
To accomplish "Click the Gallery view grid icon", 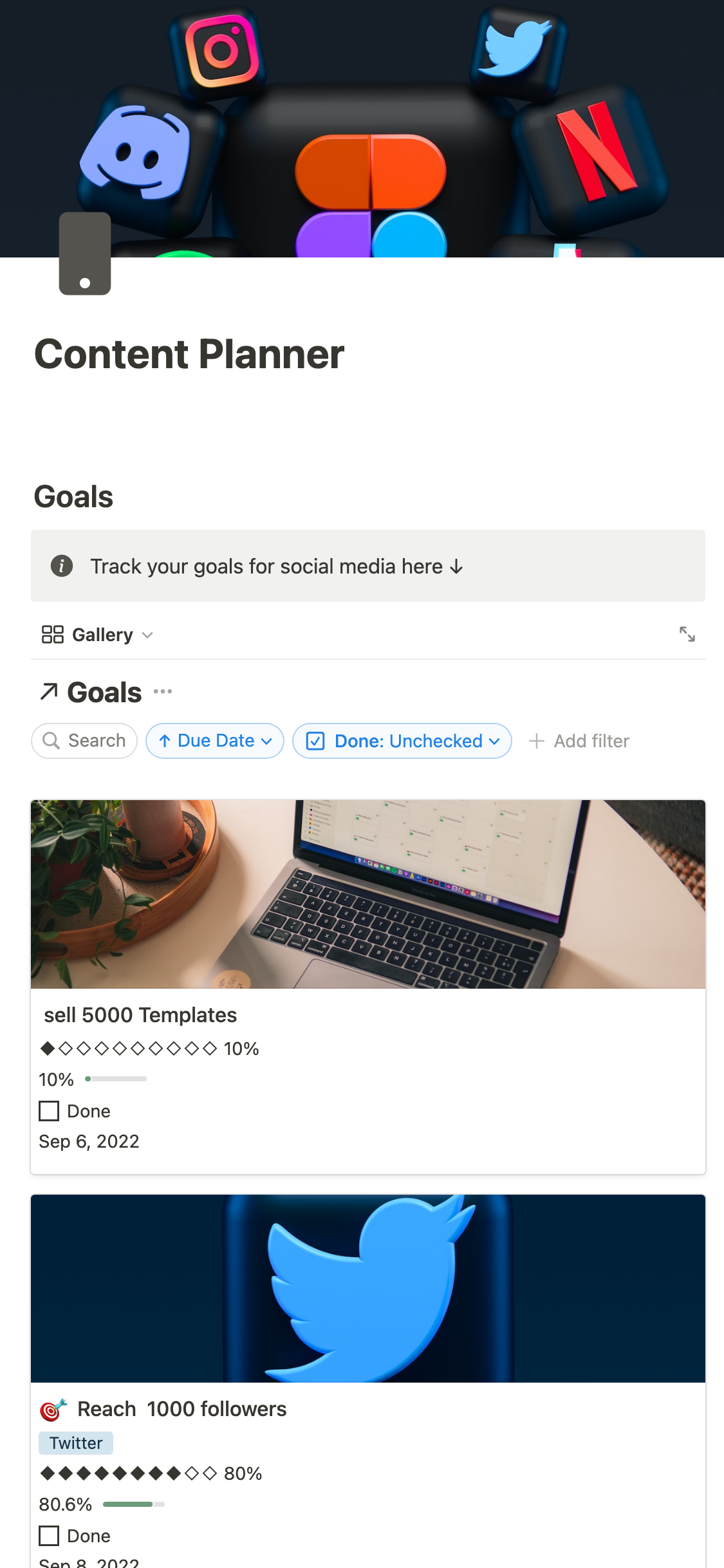I will pyautogui.click(x=52, y=635).
